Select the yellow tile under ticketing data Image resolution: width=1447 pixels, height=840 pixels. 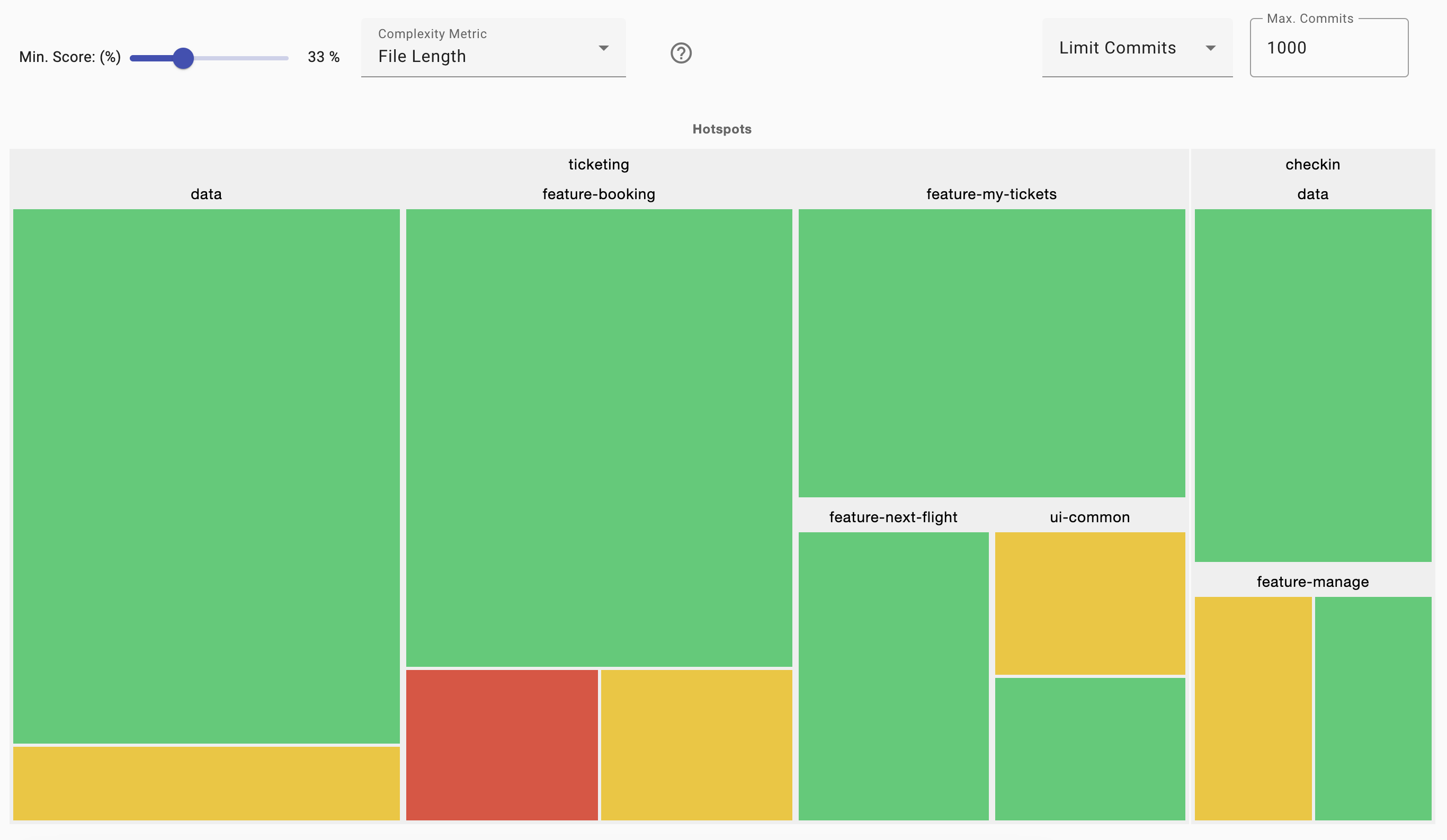point(206,782)
